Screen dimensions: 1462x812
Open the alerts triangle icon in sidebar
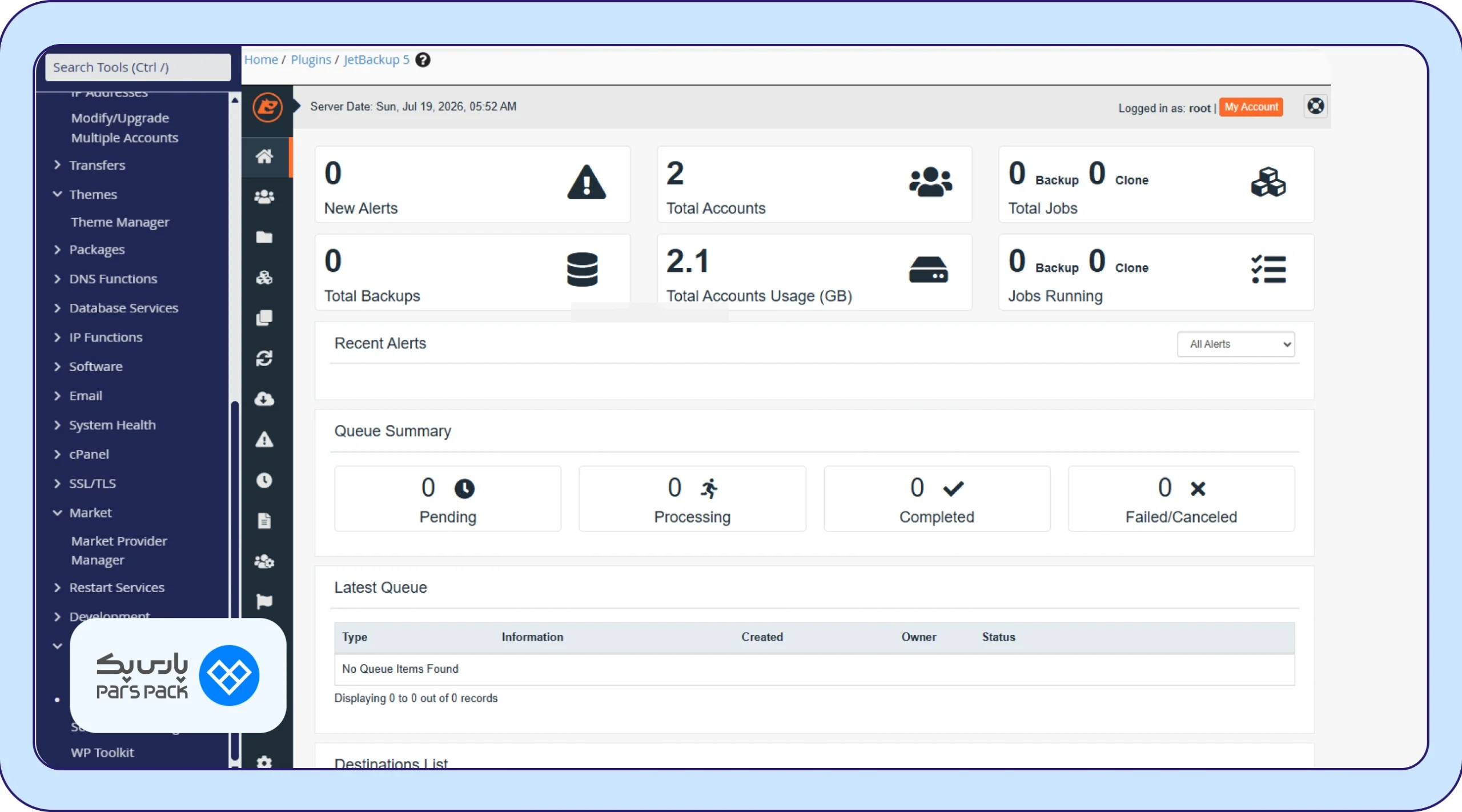pyautogui.click(x=264, y=439)
